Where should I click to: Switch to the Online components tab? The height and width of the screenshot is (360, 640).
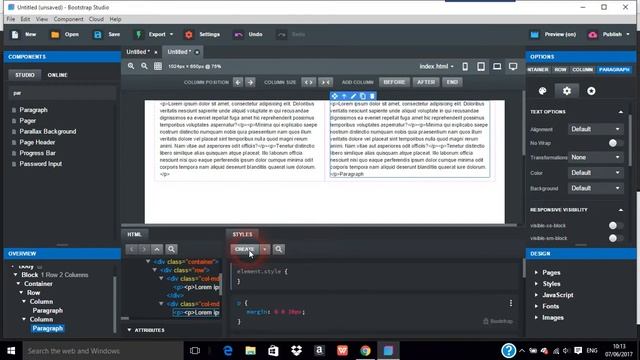[58, 75]
